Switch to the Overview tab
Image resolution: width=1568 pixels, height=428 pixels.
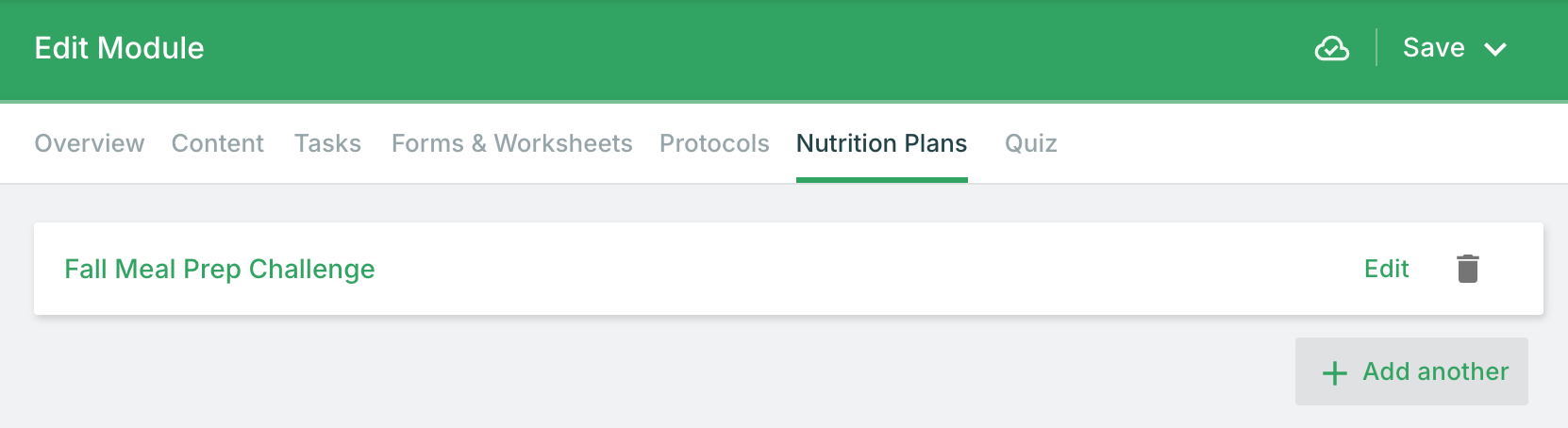[x=90, y=143]
